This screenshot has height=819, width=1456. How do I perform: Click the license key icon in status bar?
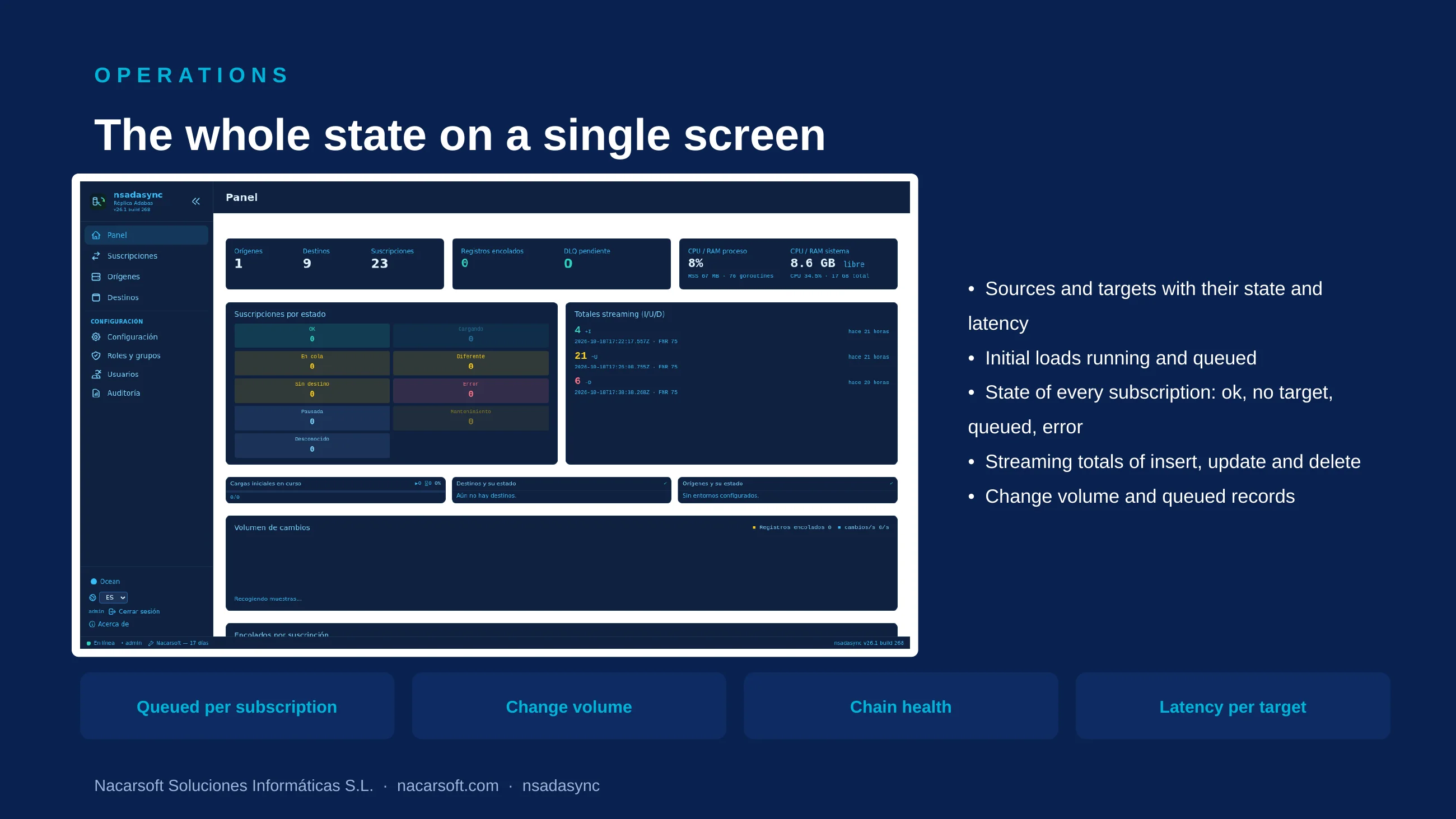151,643
